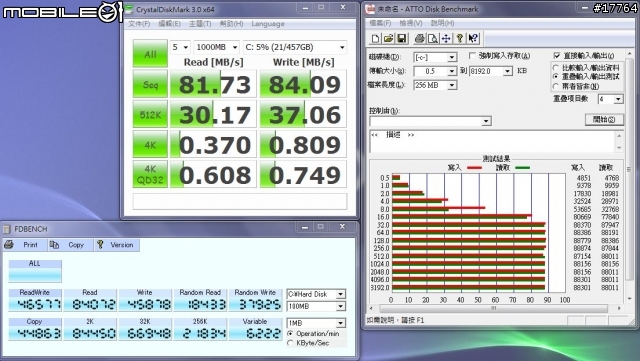This screenshot has width=640, height=361.
Task: Click CrystalDiskMark comment text field
Action: click(x=240, y=201)
